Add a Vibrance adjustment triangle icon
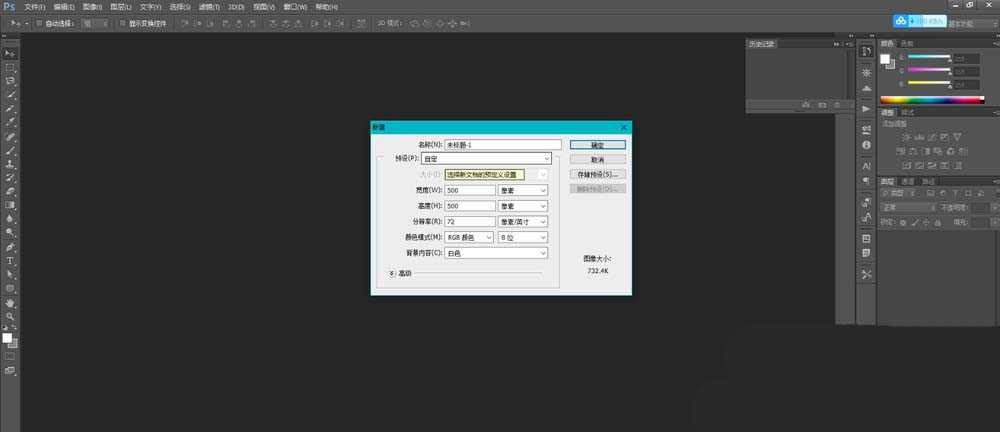Image resolution: width=1000 pixels, height=432 pixels. tap(957, 137)
